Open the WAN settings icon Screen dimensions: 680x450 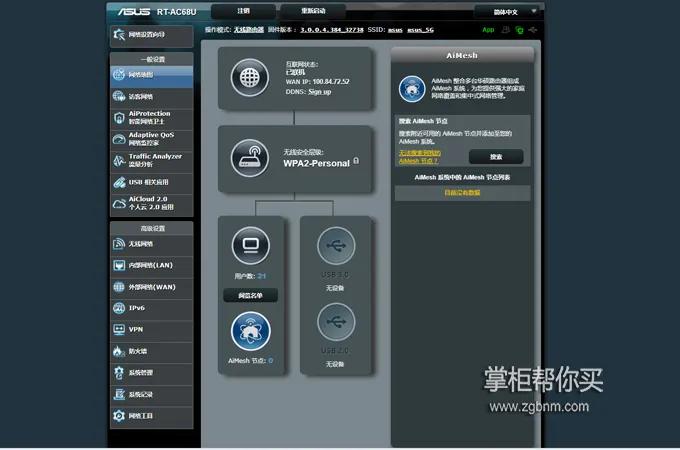119,287
